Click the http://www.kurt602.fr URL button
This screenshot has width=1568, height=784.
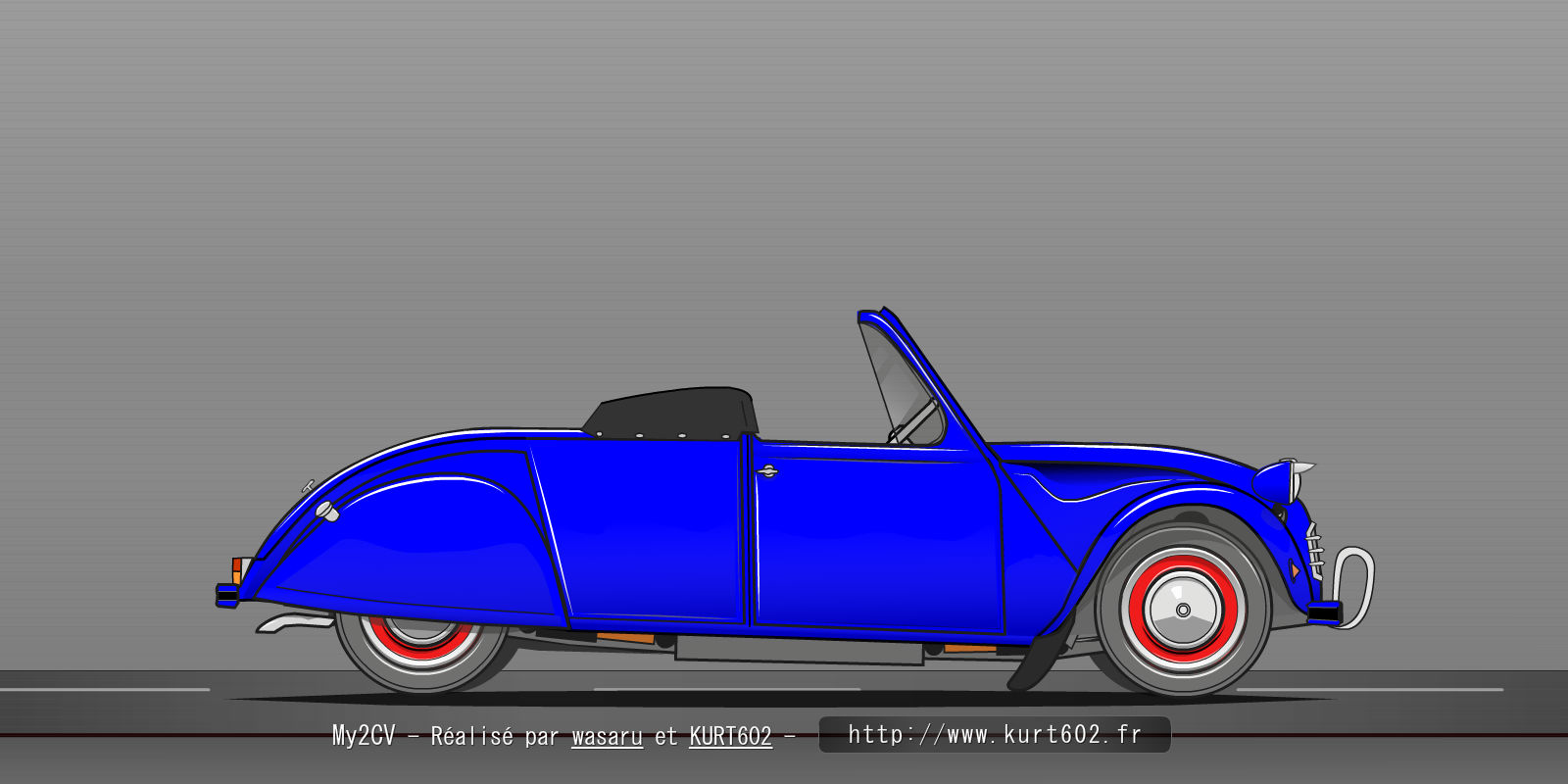pos(994,734)
